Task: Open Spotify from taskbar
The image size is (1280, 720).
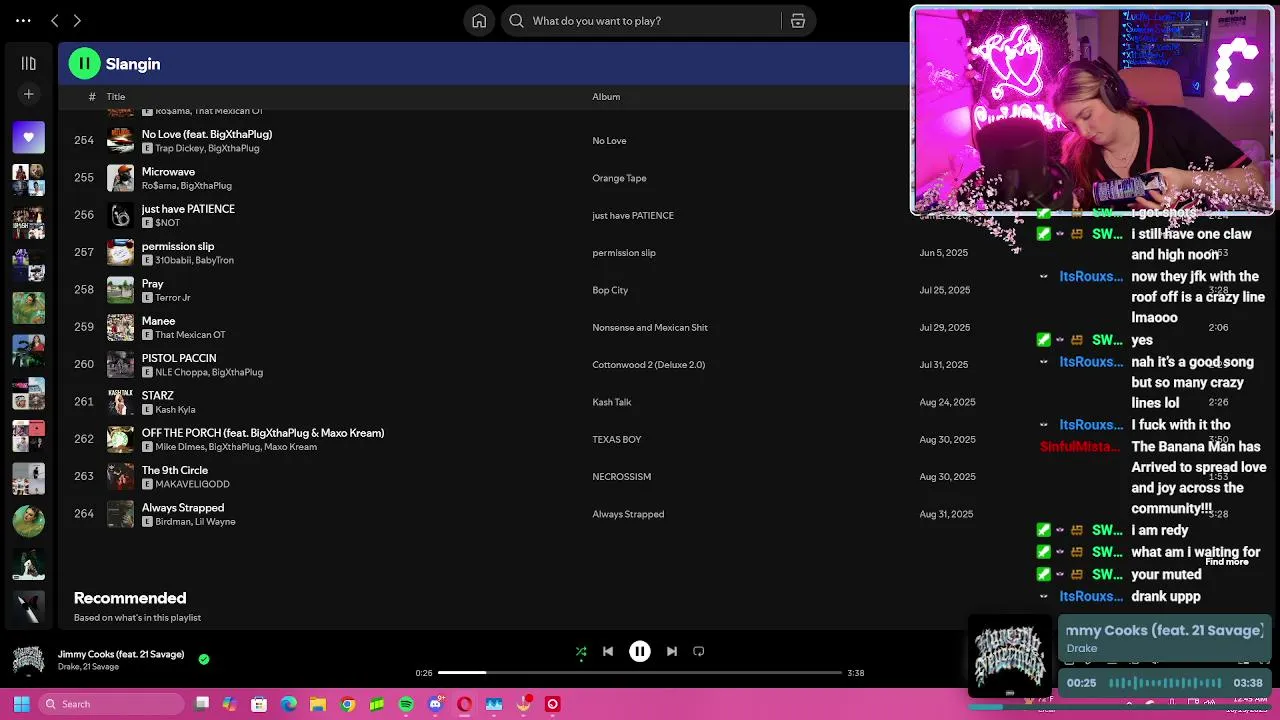Action: pyautogui.click(x=406, y=704)
